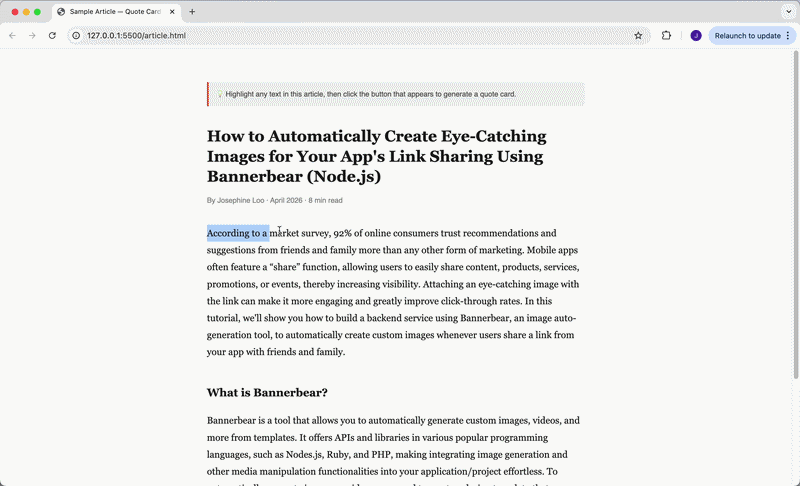Click Relaunch to update button
The height and width of the screenshot is (486, 800).
747,36
